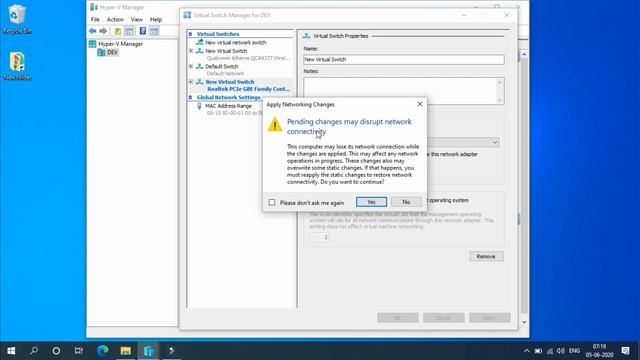Screen dimensions: 640x360
Task: Click the MAC Address Range icon
Action: [199, 106]
